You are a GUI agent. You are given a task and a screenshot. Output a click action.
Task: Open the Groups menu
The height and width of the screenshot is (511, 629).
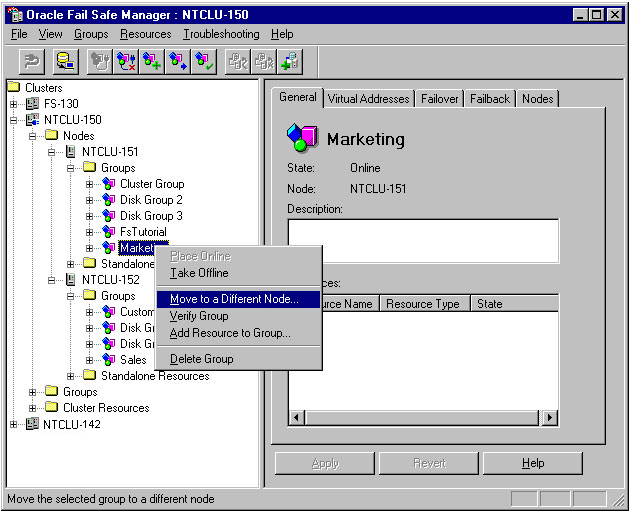pos(91,34)
